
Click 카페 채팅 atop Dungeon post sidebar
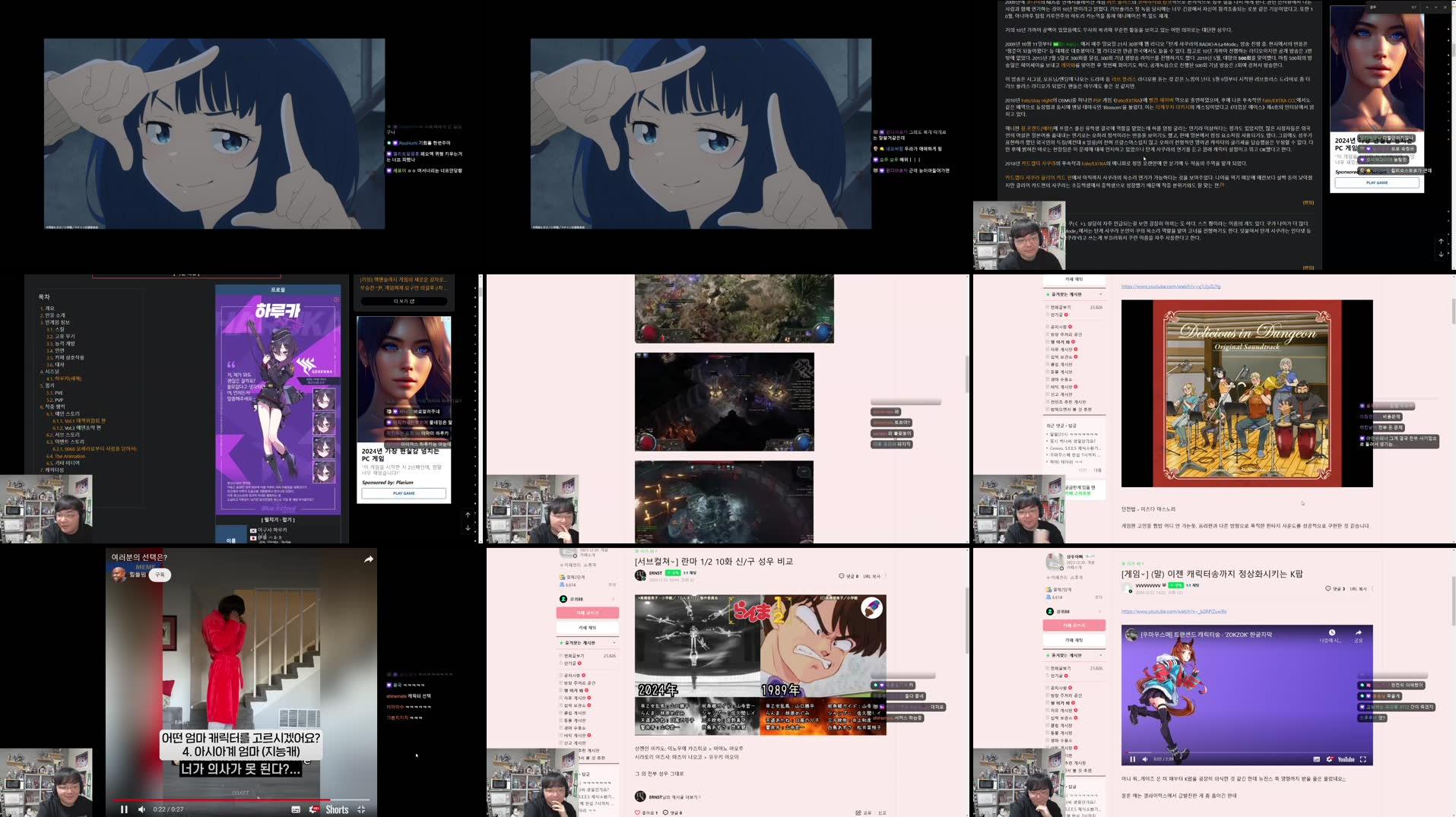(1074, 279)
